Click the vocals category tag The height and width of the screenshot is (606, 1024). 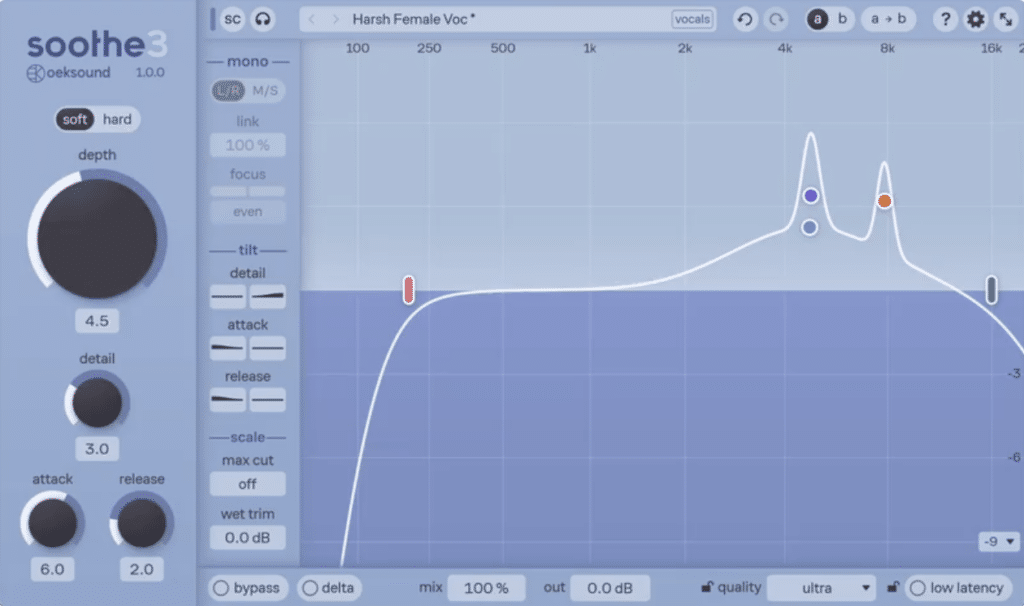coord(692,20)
